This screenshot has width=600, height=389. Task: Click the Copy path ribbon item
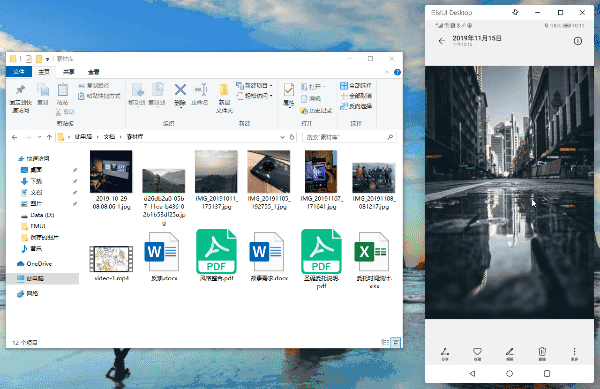[x=94, y=86]
